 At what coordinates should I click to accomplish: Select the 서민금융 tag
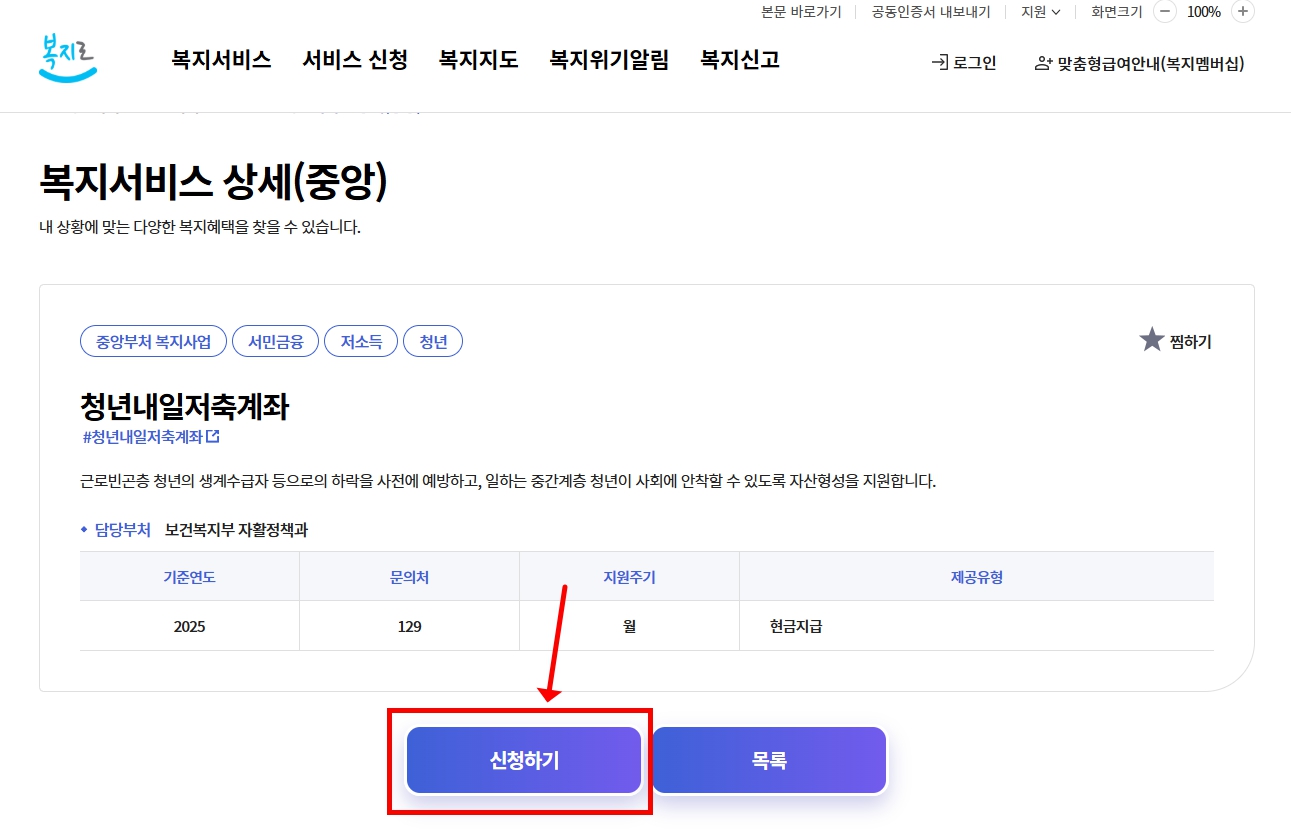coord(276,342)
